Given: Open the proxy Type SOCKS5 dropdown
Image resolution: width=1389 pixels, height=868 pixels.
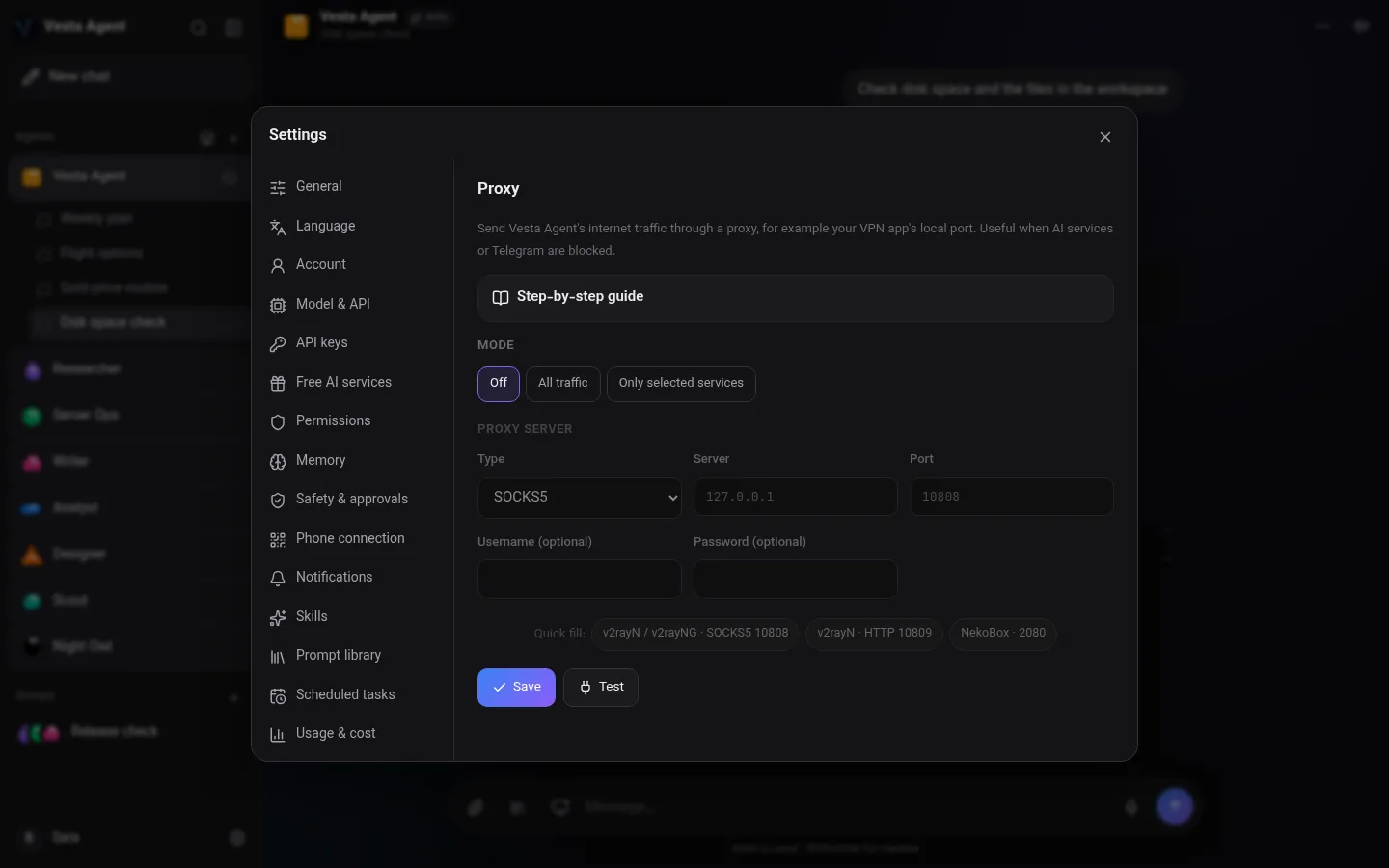Looking at the screenshot, I should coord(580,498).
